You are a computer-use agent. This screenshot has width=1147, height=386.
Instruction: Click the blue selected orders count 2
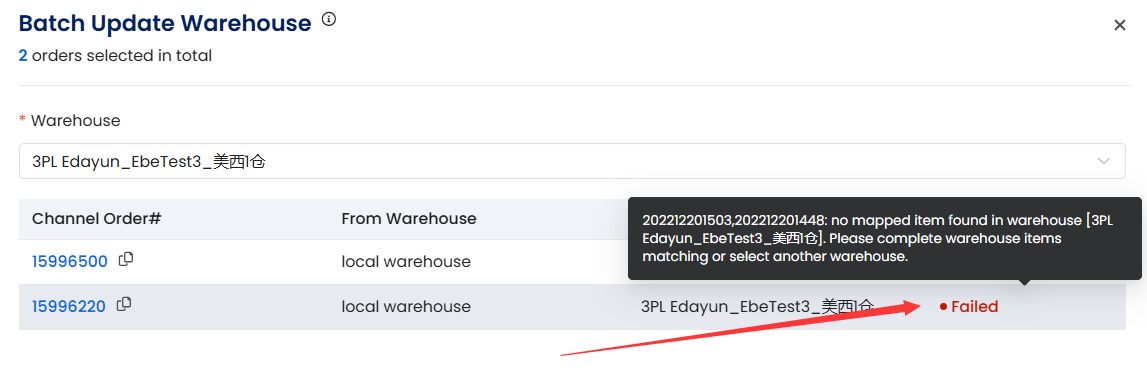[x=23, y=56]
